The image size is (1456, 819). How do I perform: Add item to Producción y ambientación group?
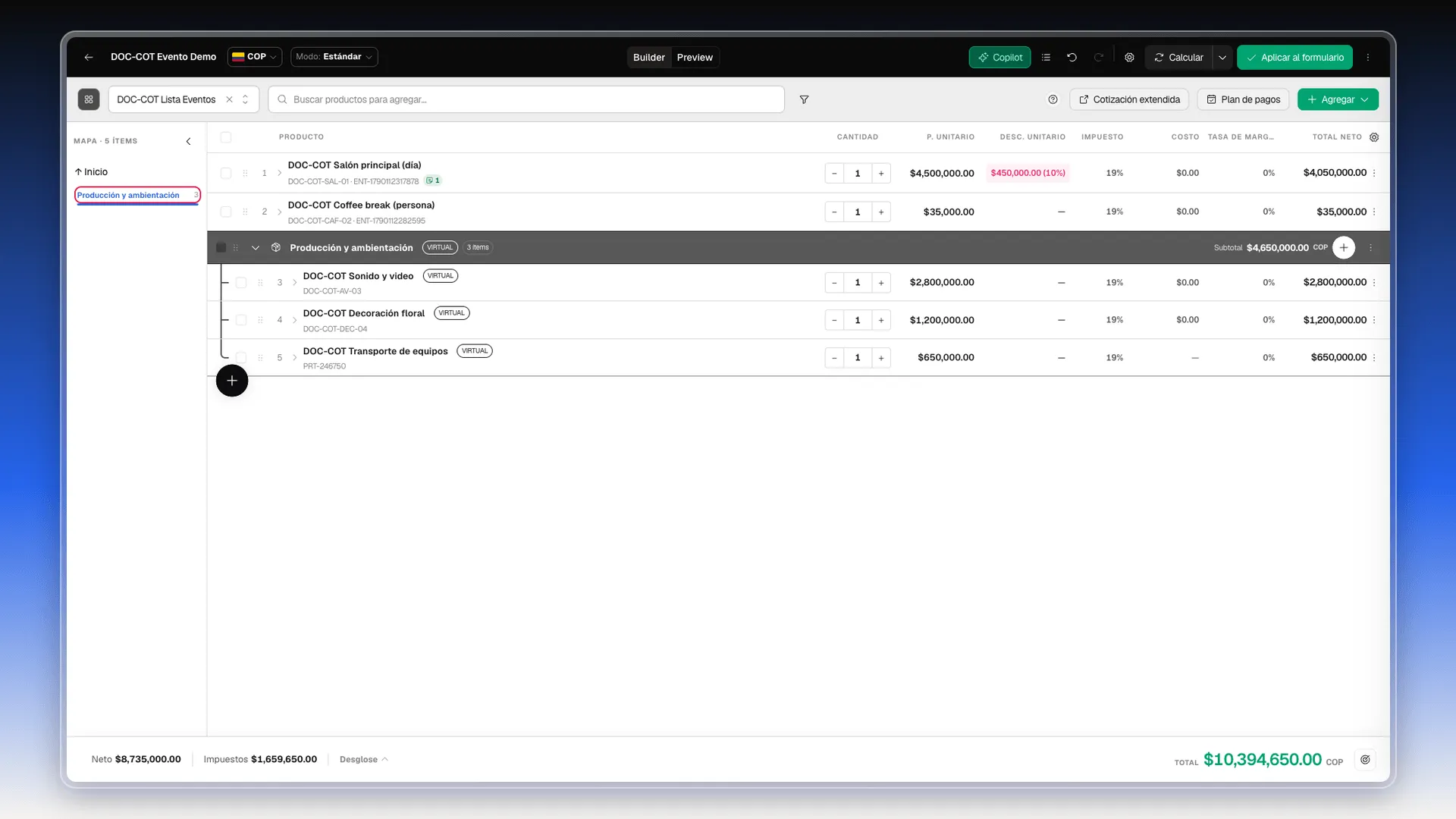[x=1343, y=247]
